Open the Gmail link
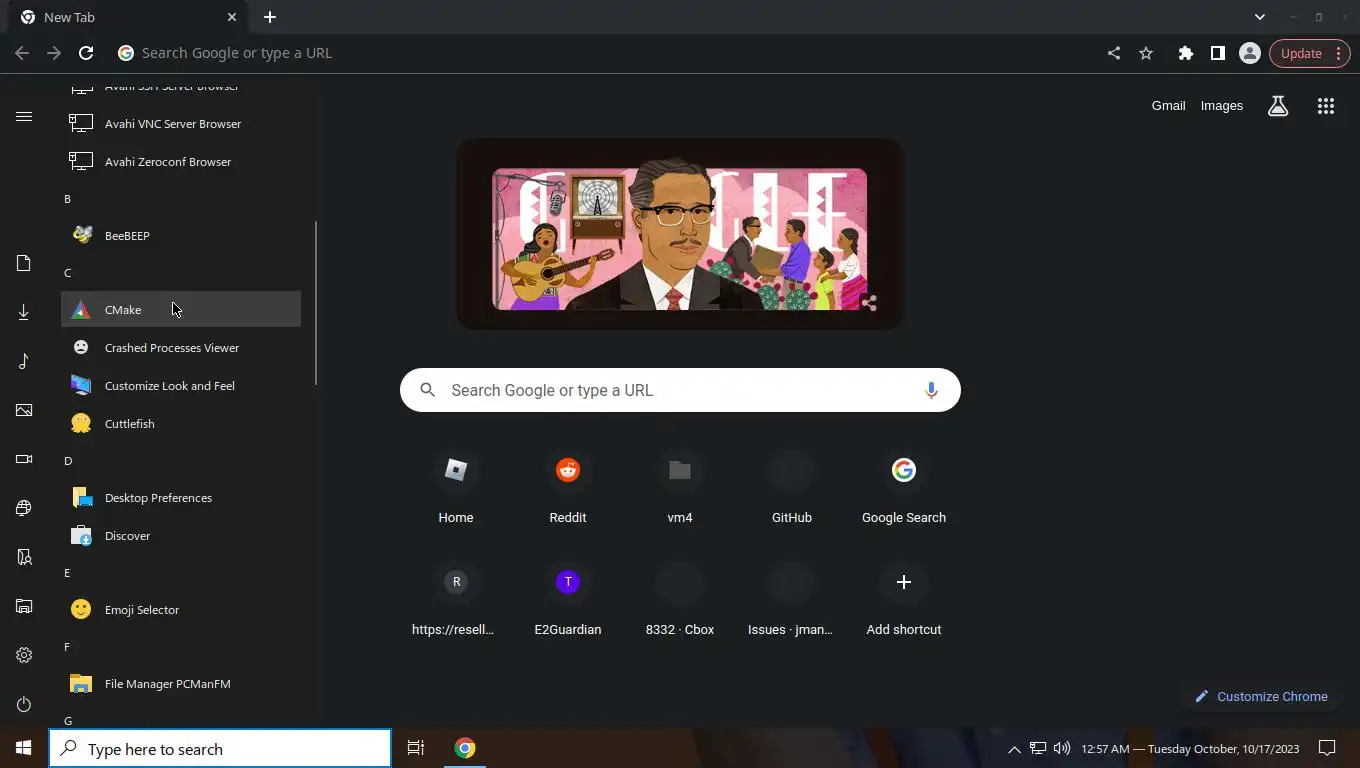Viewport: 1360px width, 768px height. pyautogui.click(x=1168, y=106)
